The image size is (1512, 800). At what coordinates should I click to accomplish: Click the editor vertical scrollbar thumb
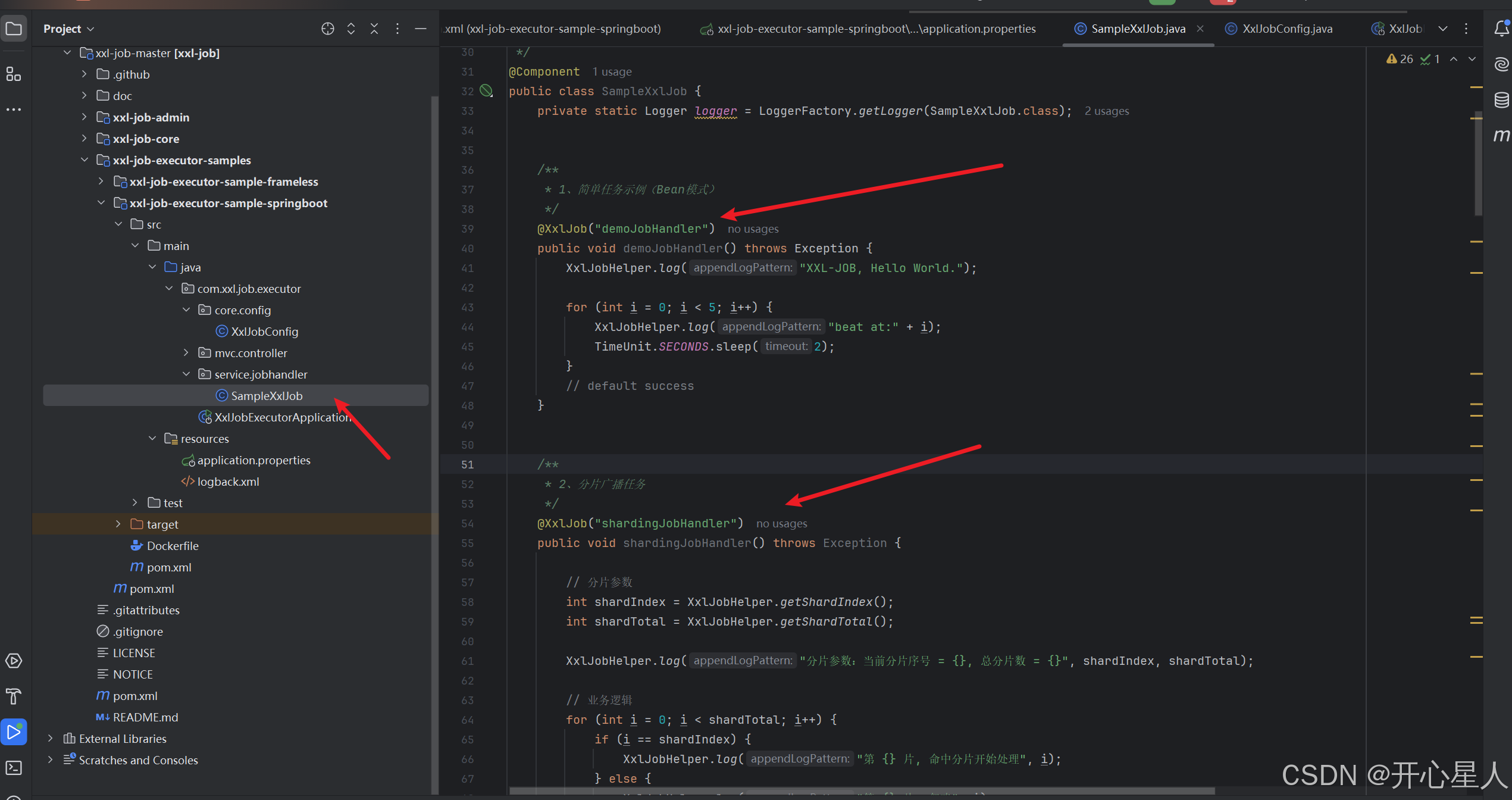(x=1477, y=164)
